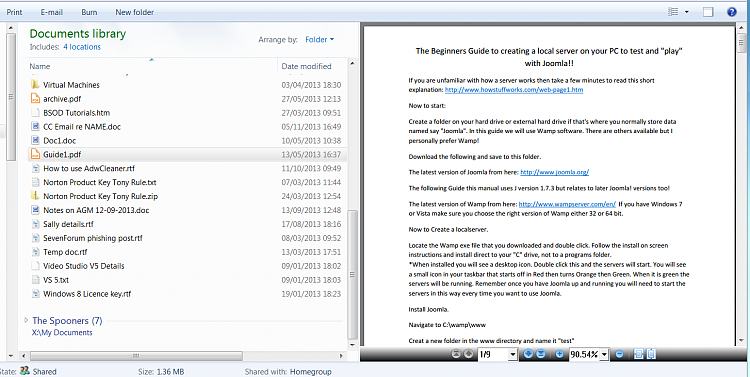750x377 pixels.
Task: Select SevenForum phishing post.rtf file name
Action: [x=93, y=238]
